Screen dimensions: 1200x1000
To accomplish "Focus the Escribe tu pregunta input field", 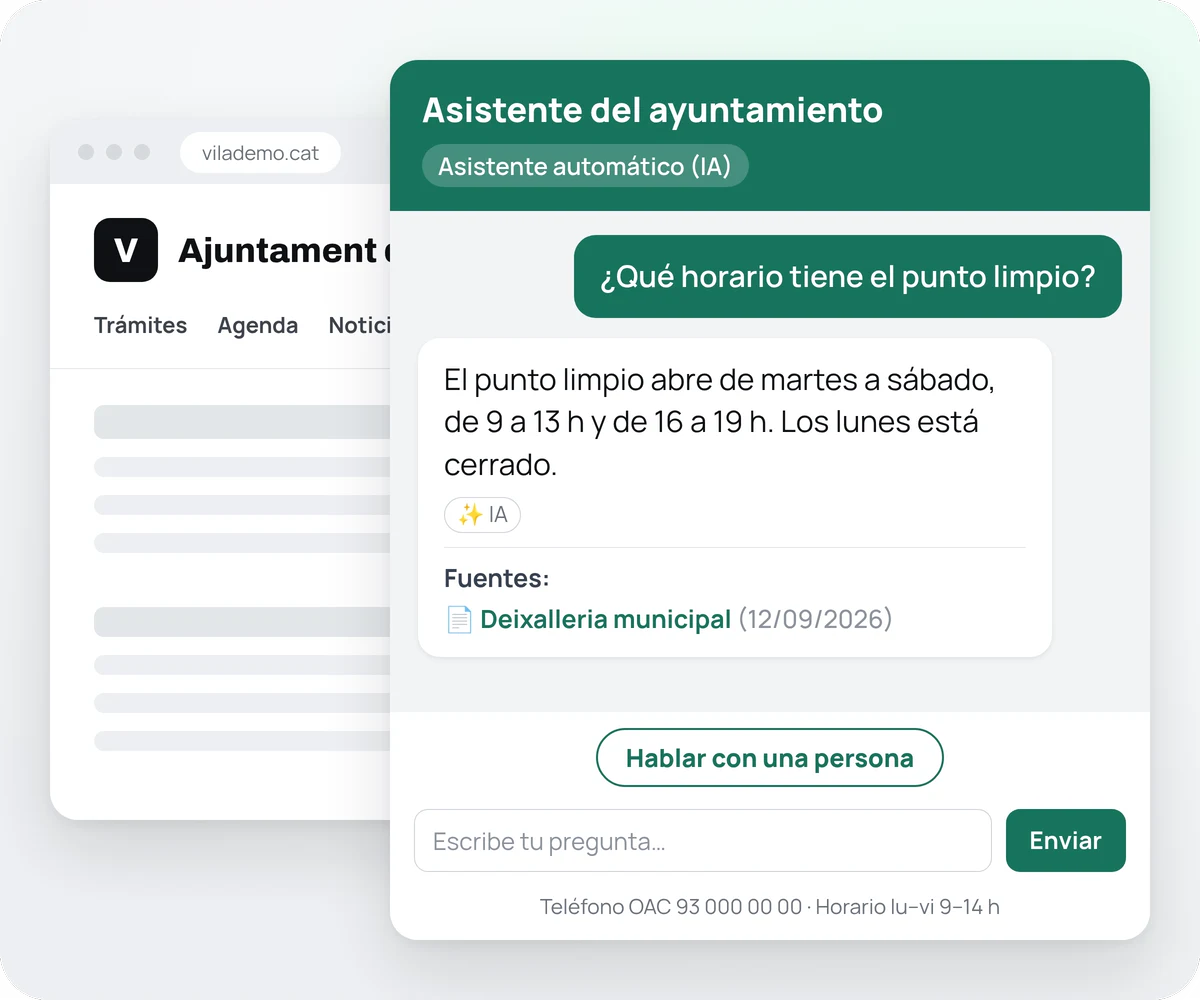I will pyautogui.click(x=703, y=841).
